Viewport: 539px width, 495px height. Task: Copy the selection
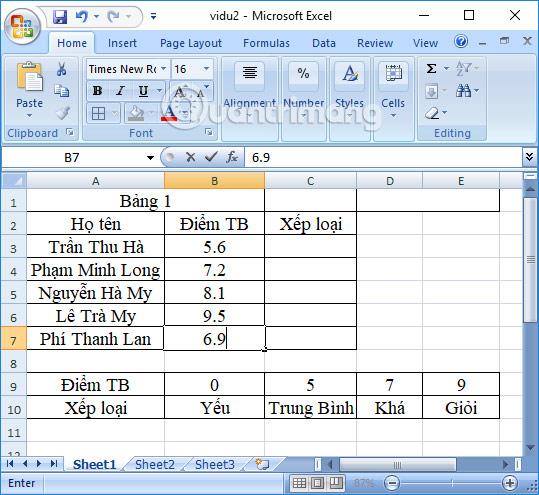62,91
